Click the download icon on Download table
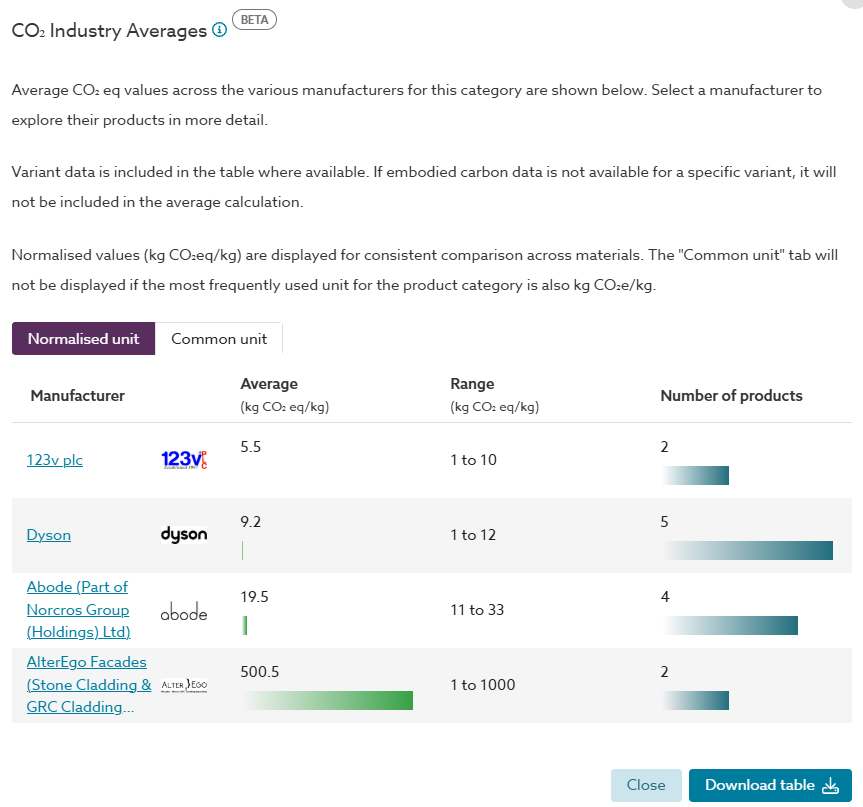Image resolution: width=863 pixels, height=807 pixels. point(830,786)
